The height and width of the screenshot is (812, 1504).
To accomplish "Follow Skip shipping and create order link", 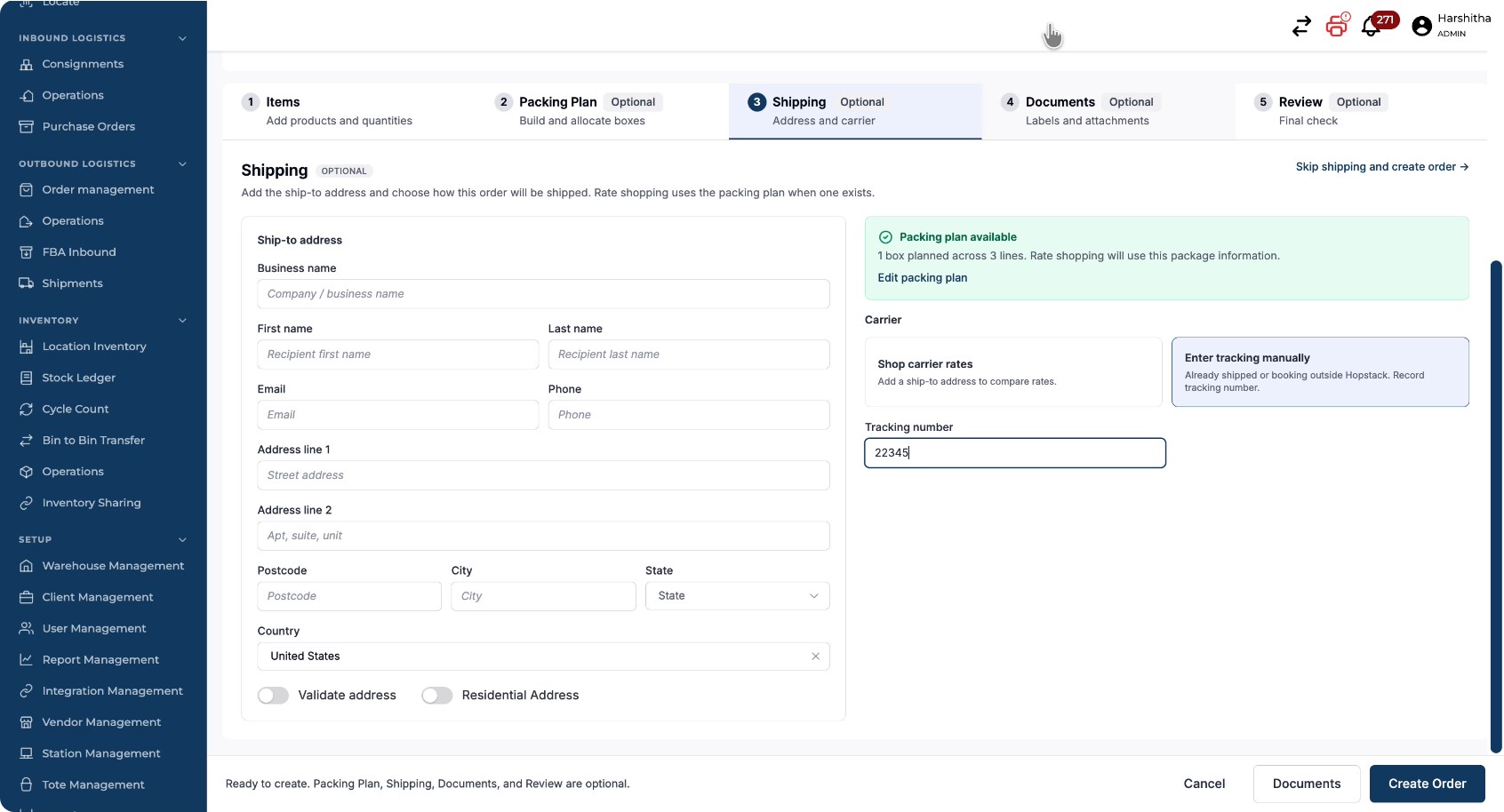I will (1381, 167).
